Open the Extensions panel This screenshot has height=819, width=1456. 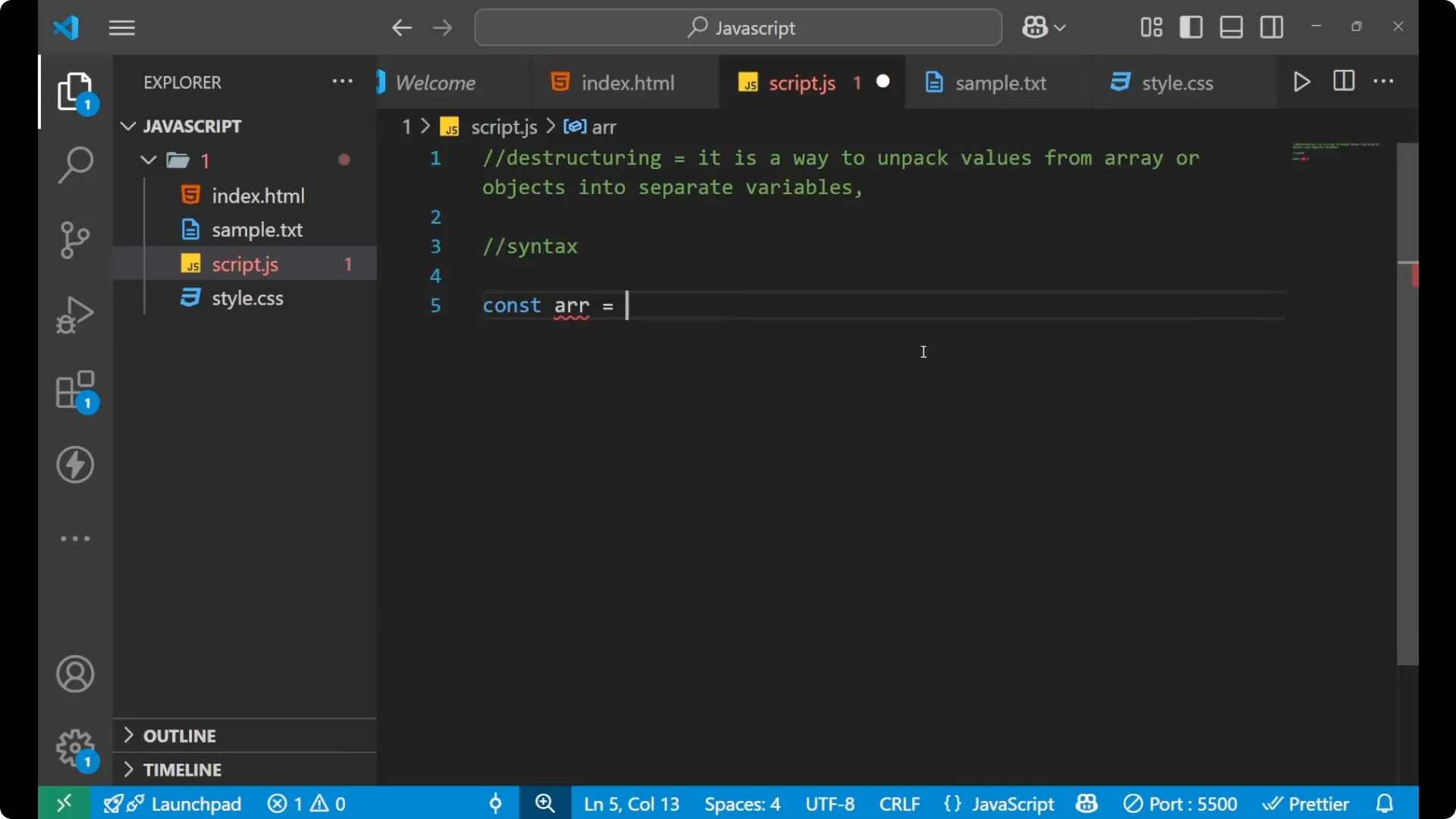pos(74,390)
